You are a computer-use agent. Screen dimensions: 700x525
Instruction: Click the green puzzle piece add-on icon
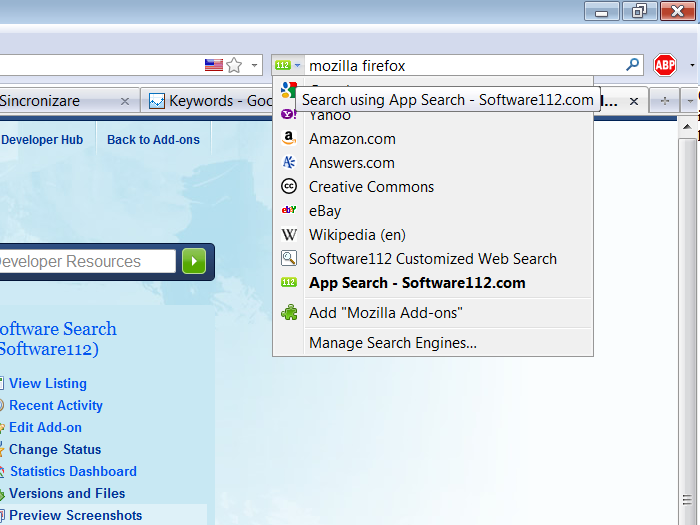click(289, 312)
